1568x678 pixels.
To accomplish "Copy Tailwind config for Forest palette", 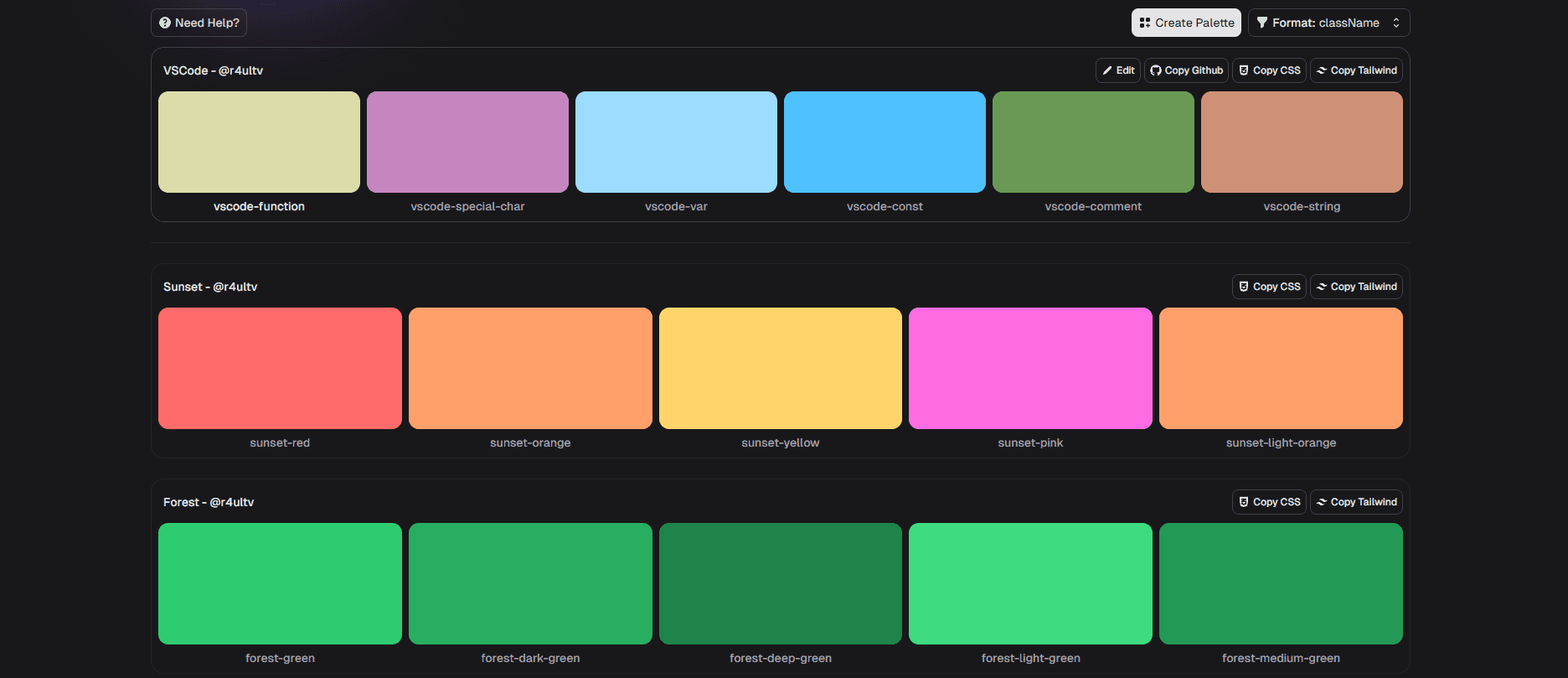I will coord(1356,502).
